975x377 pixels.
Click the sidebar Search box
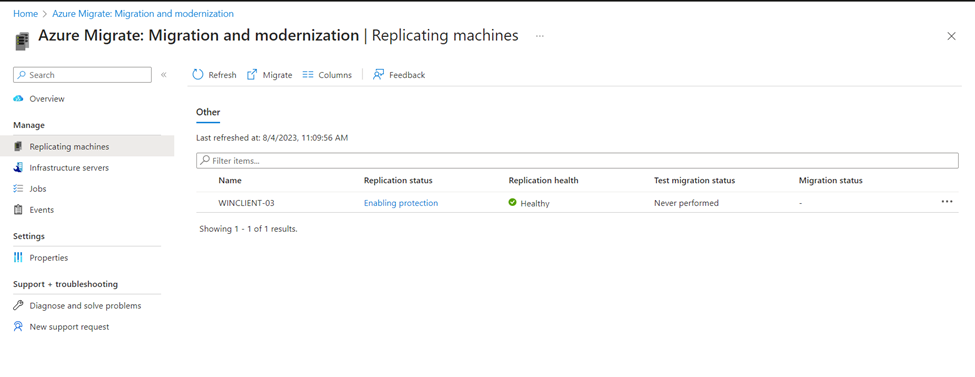(x=82, y=75)
